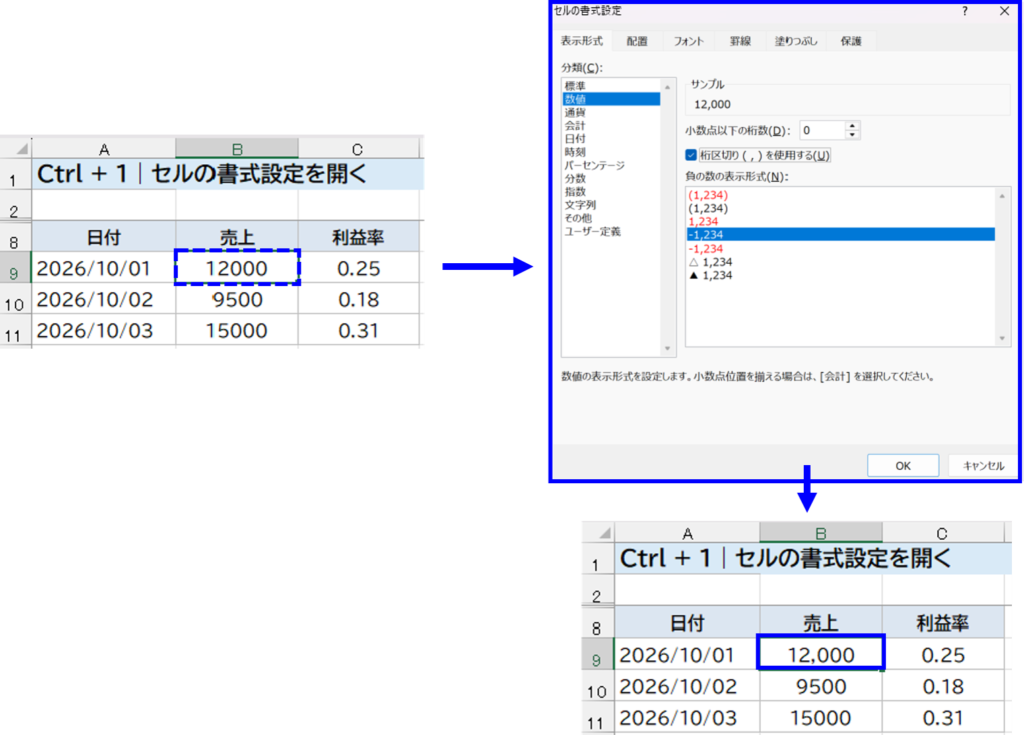Select 通貨 in the category list

click(x=611, y=112)
